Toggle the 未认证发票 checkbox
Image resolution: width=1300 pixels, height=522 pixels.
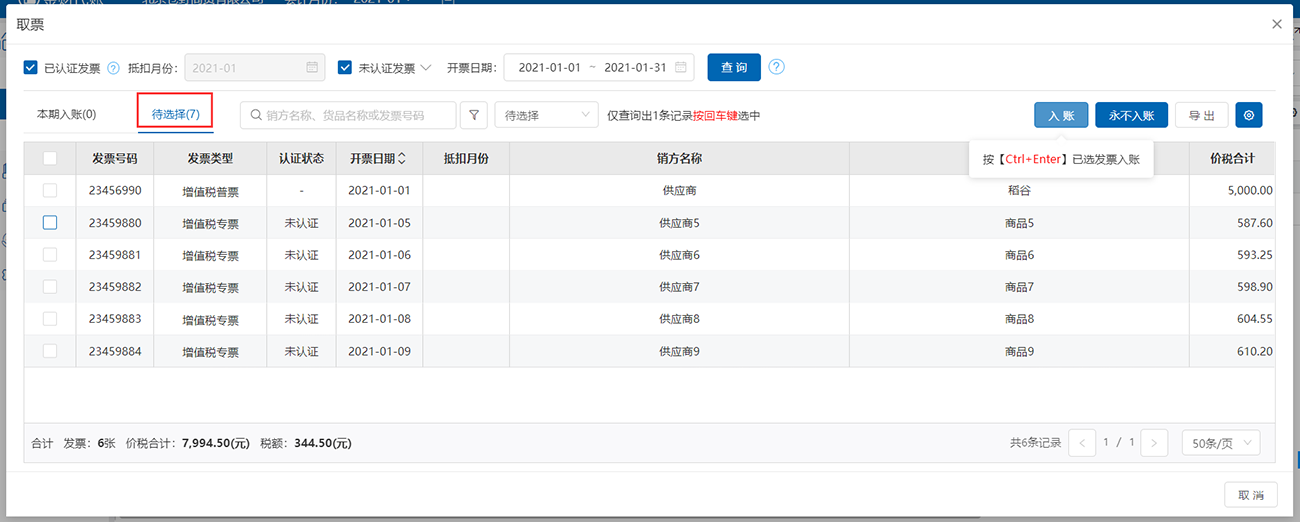[345, 68]
